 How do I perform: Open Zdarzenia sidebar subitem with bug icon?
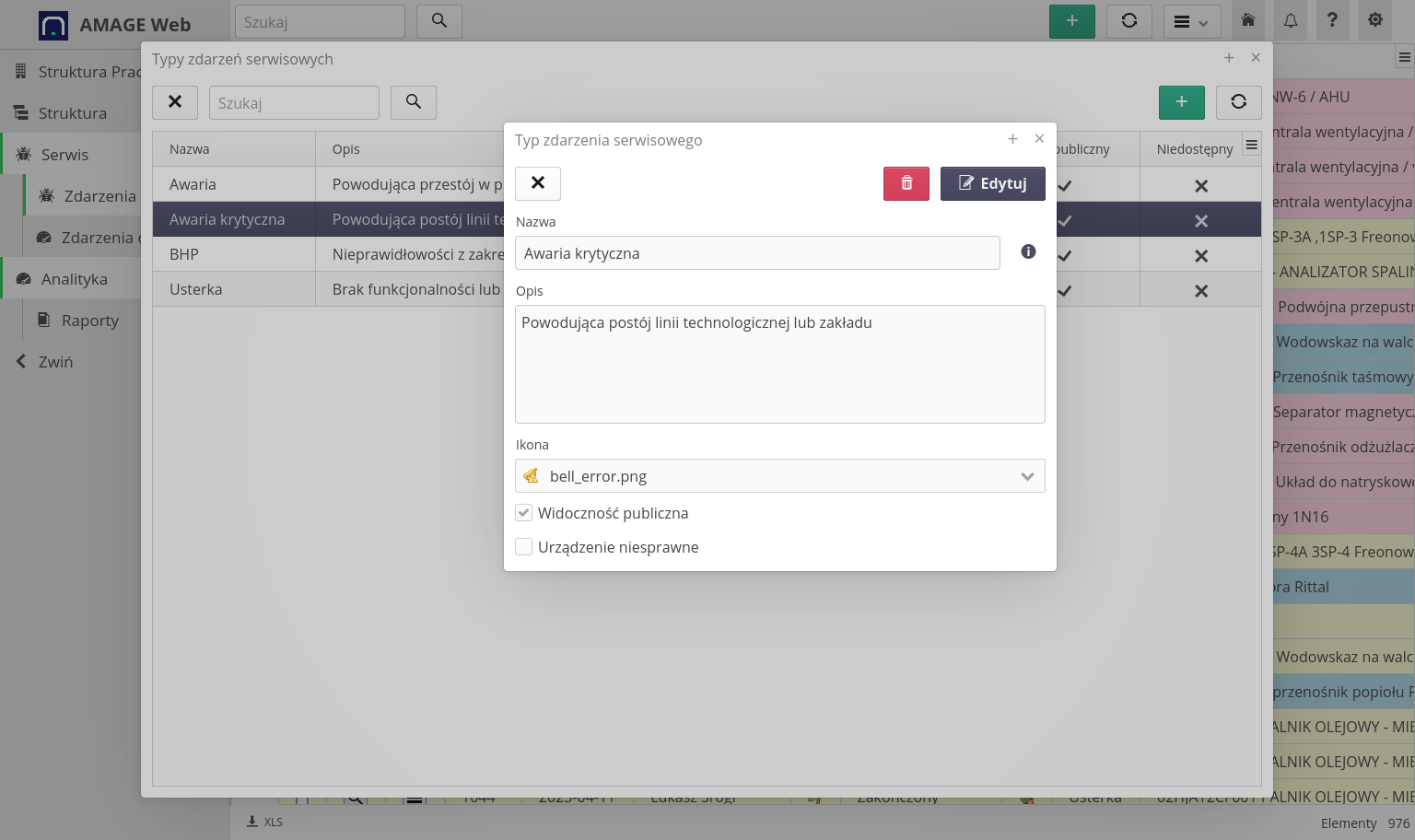83,196
